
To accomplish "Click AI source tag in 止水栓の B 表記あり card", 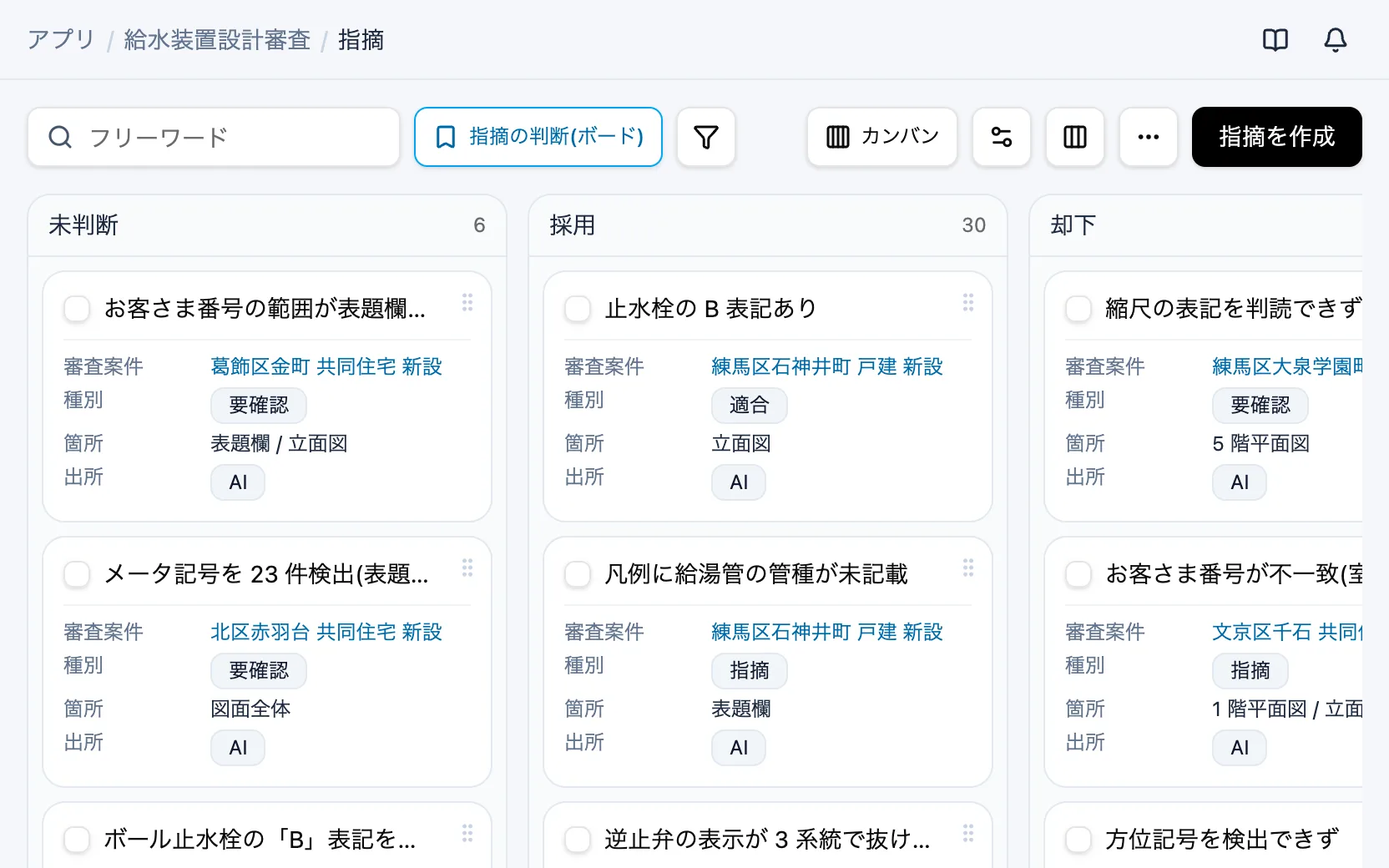I will 739,482.
